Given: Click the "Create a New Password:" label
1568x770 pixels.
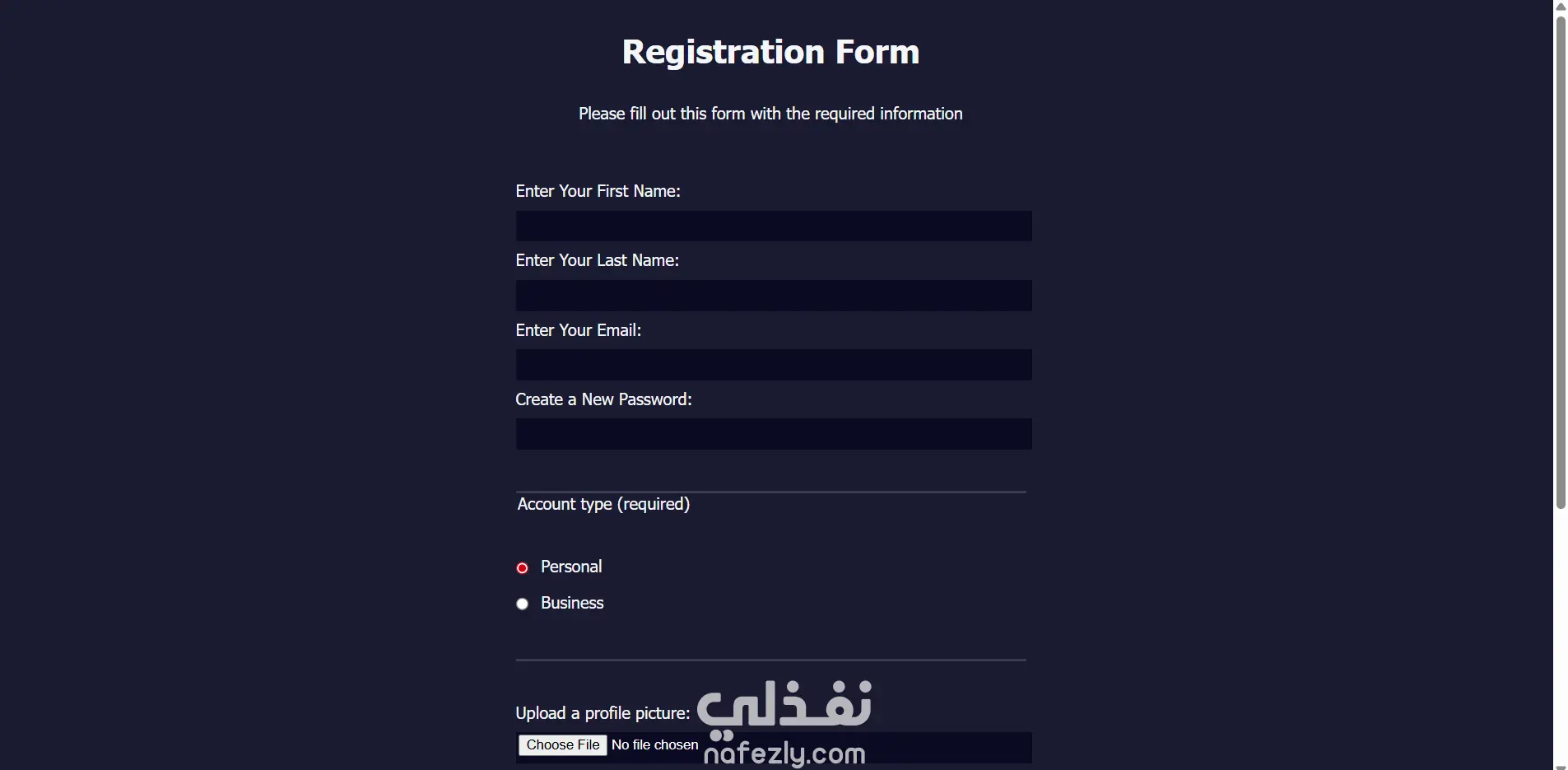Looking at the screenshot, I should (x=603, y=399).
